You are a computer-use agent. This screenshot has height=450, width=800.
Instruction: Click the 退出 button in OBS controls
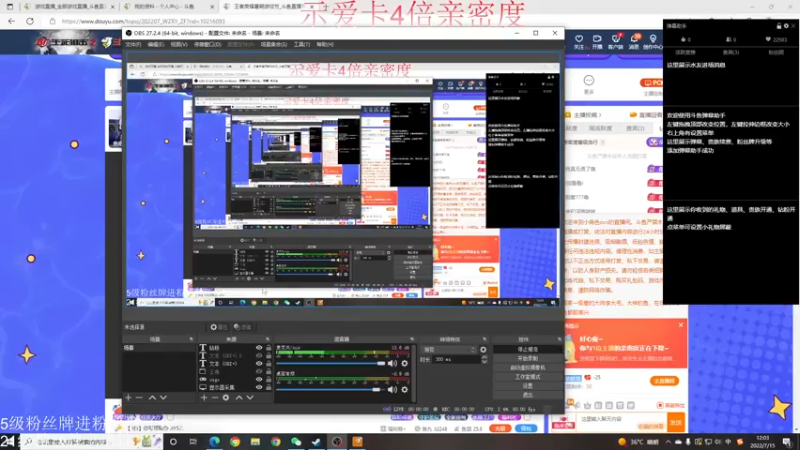(x=528, y=395)
